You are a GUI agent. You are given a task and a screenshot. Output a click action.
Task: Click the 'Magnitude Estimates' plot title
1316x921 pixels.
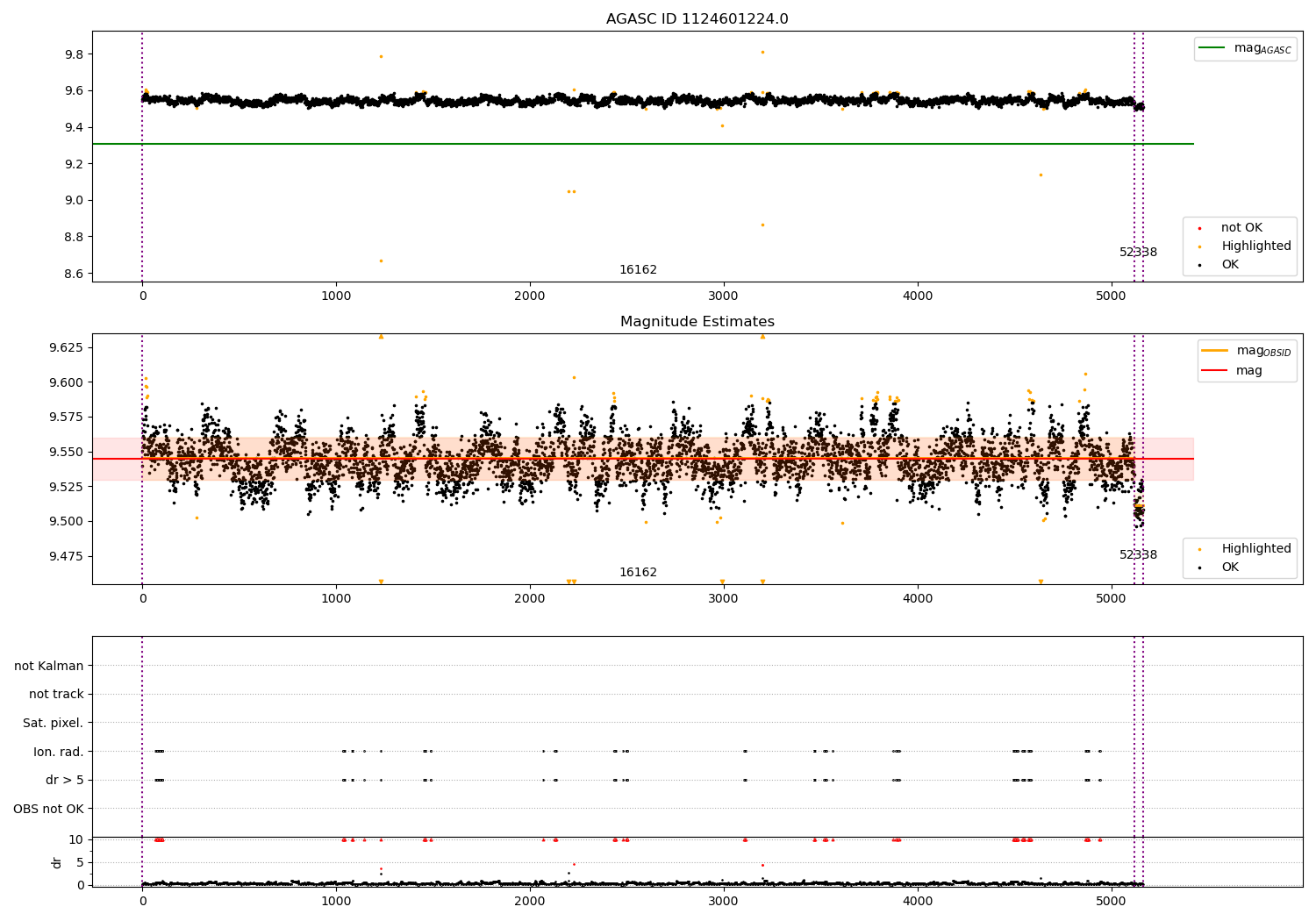697,322
